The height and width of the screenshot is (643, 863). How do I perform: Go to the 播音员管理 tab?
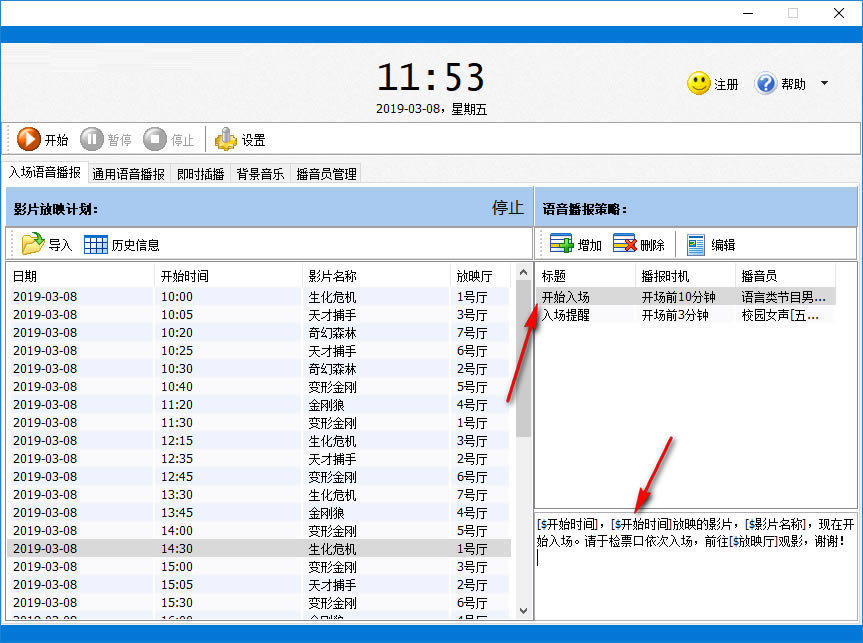point(326,174)
